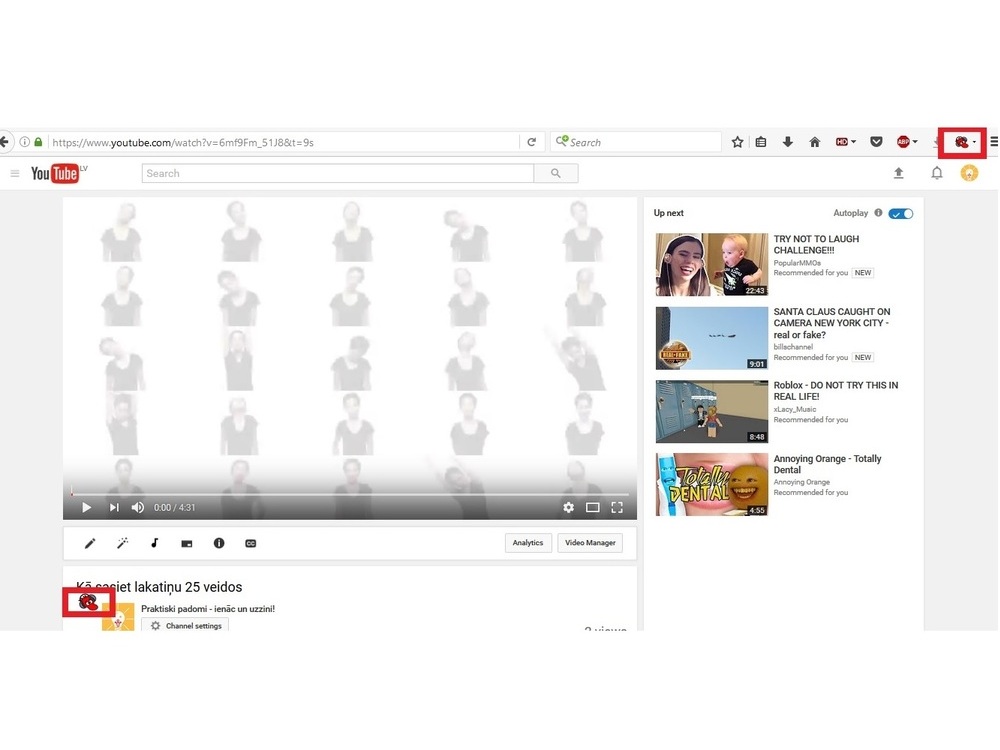
Task: Play the video
Action: coord(86,508)
